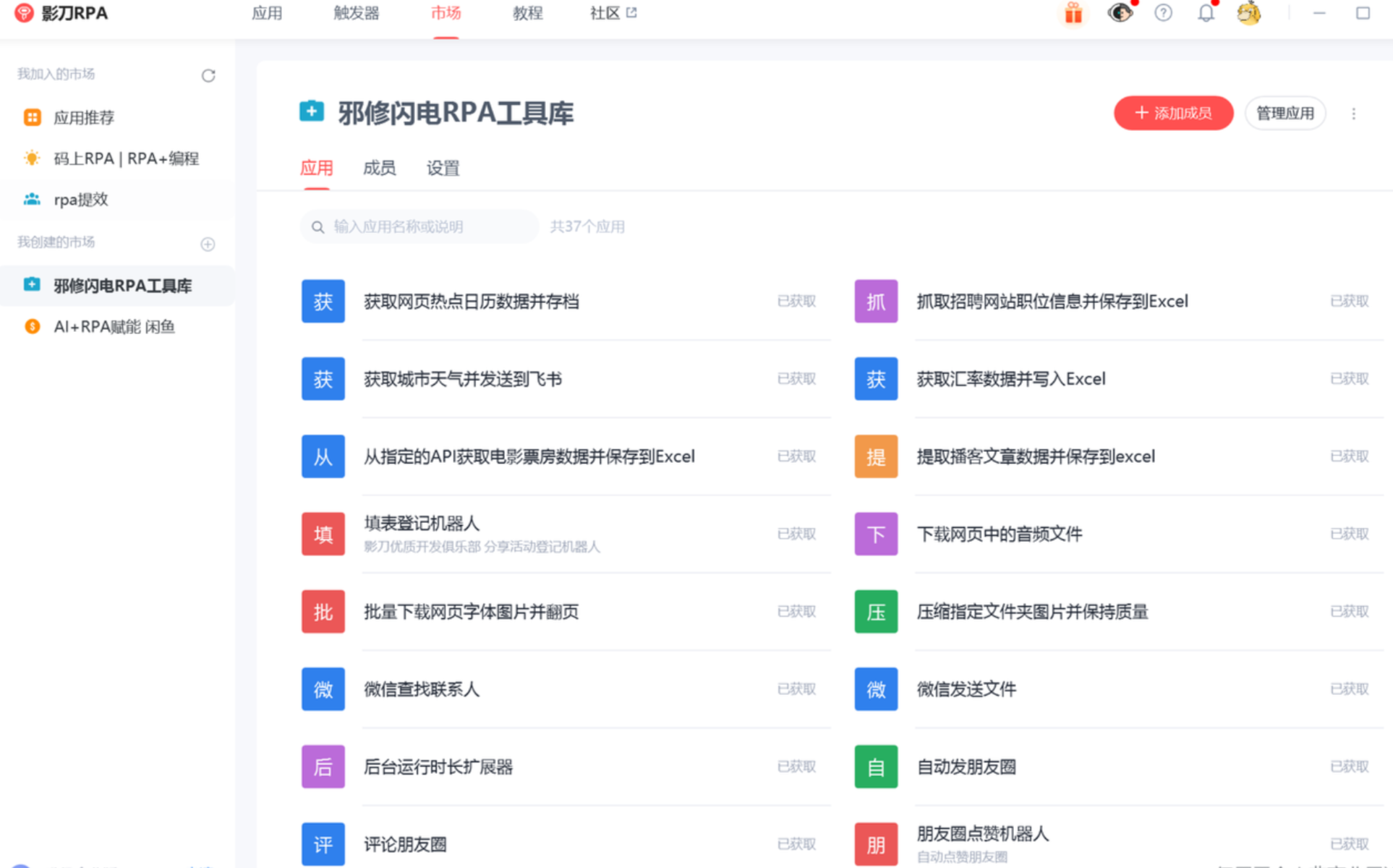Image resolution: width=1393 pixels, height=868 pixels.
Task: Click the gift box icon in top bar
Action: 1073,13
